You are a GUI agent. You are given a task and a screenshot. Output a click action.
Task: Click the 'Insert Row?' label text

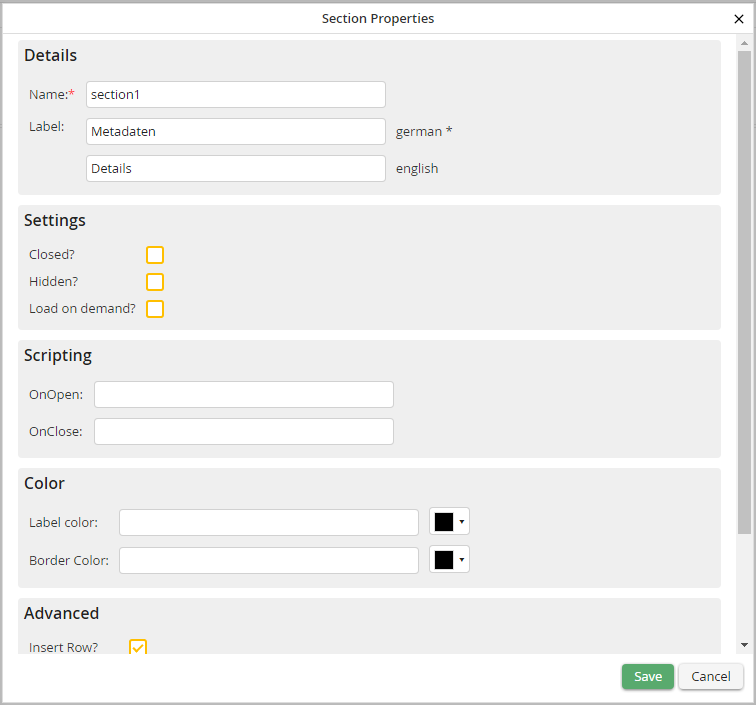click(64, 647)
